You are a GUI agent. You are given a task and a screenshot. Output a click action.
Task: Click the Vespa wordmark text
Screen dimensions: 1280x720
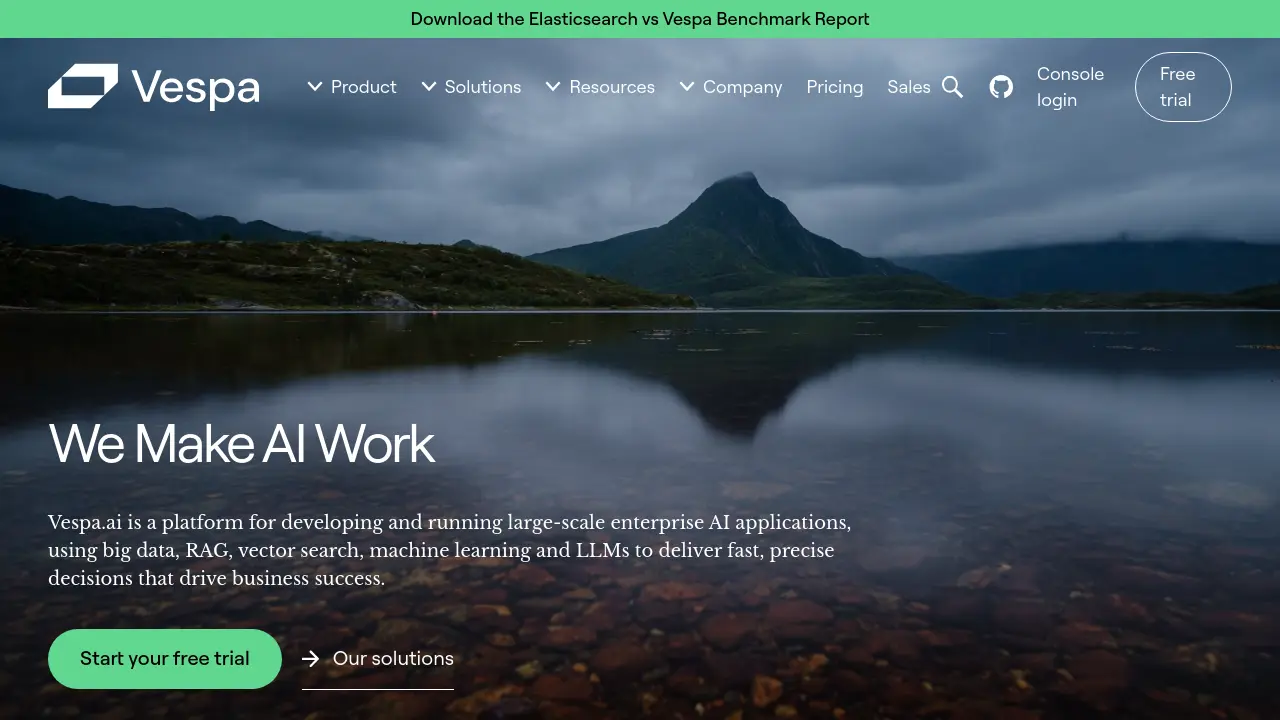(x=195, y=88)
